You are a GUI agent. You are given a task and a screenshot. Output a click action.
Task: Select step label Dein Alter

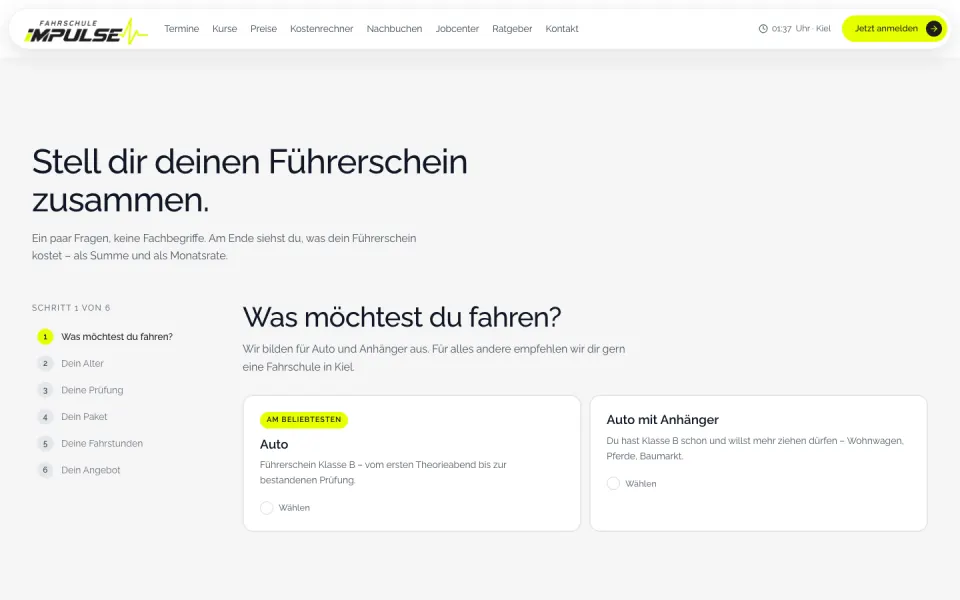[x=82, y=363]
